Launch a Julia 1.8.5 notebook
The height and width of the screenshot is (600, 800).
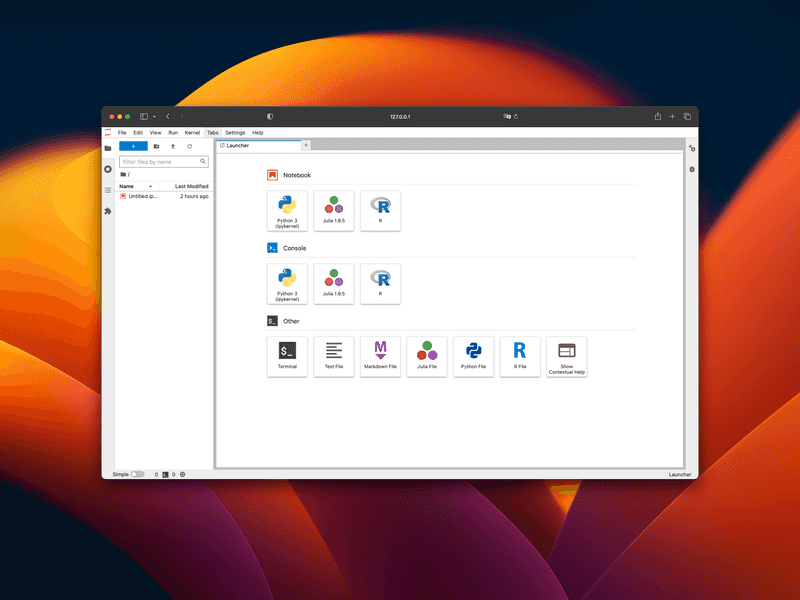tap(334, 211)
